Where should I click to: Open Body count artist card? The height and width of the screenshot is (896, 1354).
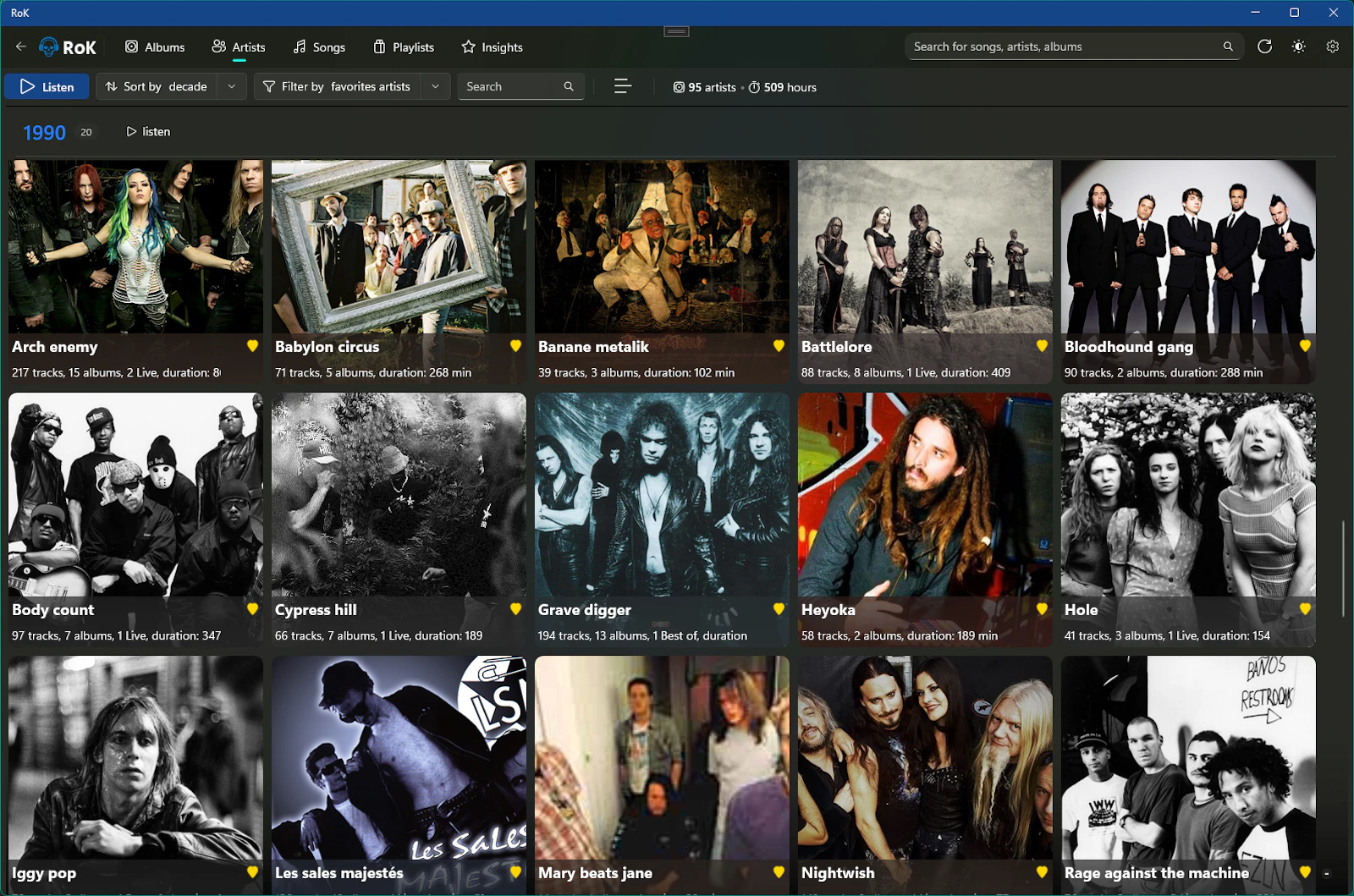pos(135,519)
